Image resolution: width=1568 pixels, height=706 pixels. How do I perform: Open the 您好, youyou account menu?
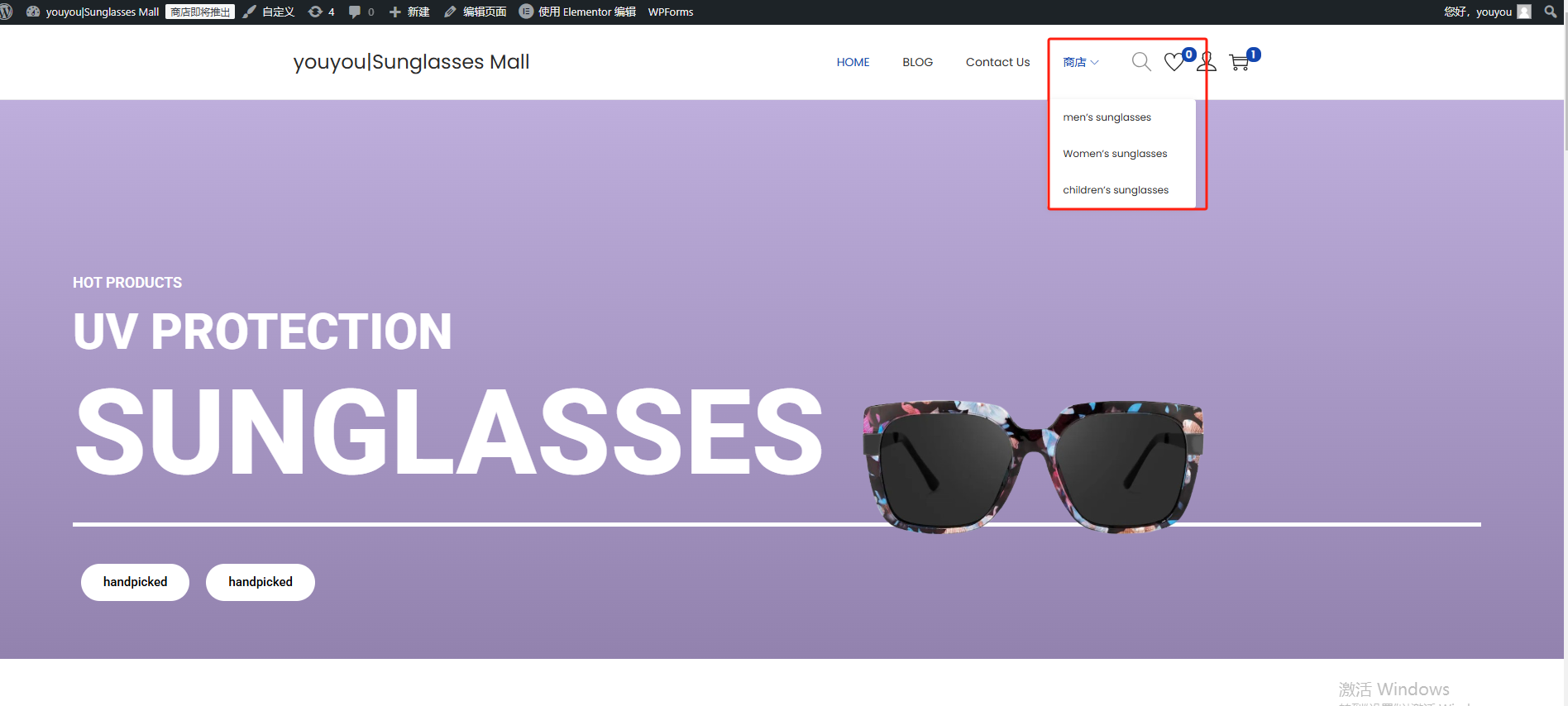(x=1478, y=12)
